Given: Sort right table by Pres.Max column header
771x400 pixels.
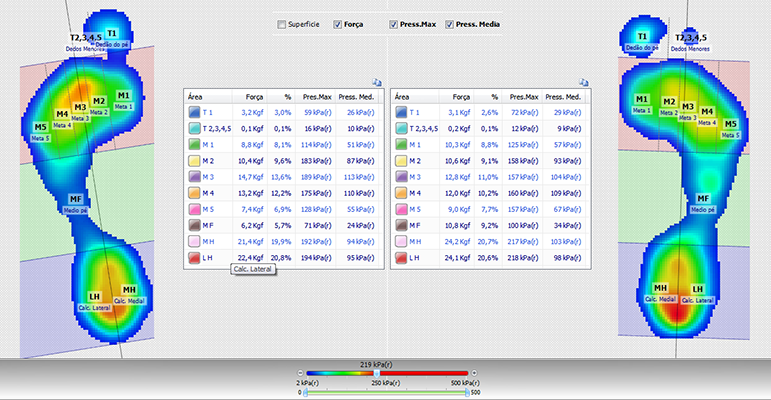Looking at the screenshot, I should pyautogui.click(x=524, y=97).
